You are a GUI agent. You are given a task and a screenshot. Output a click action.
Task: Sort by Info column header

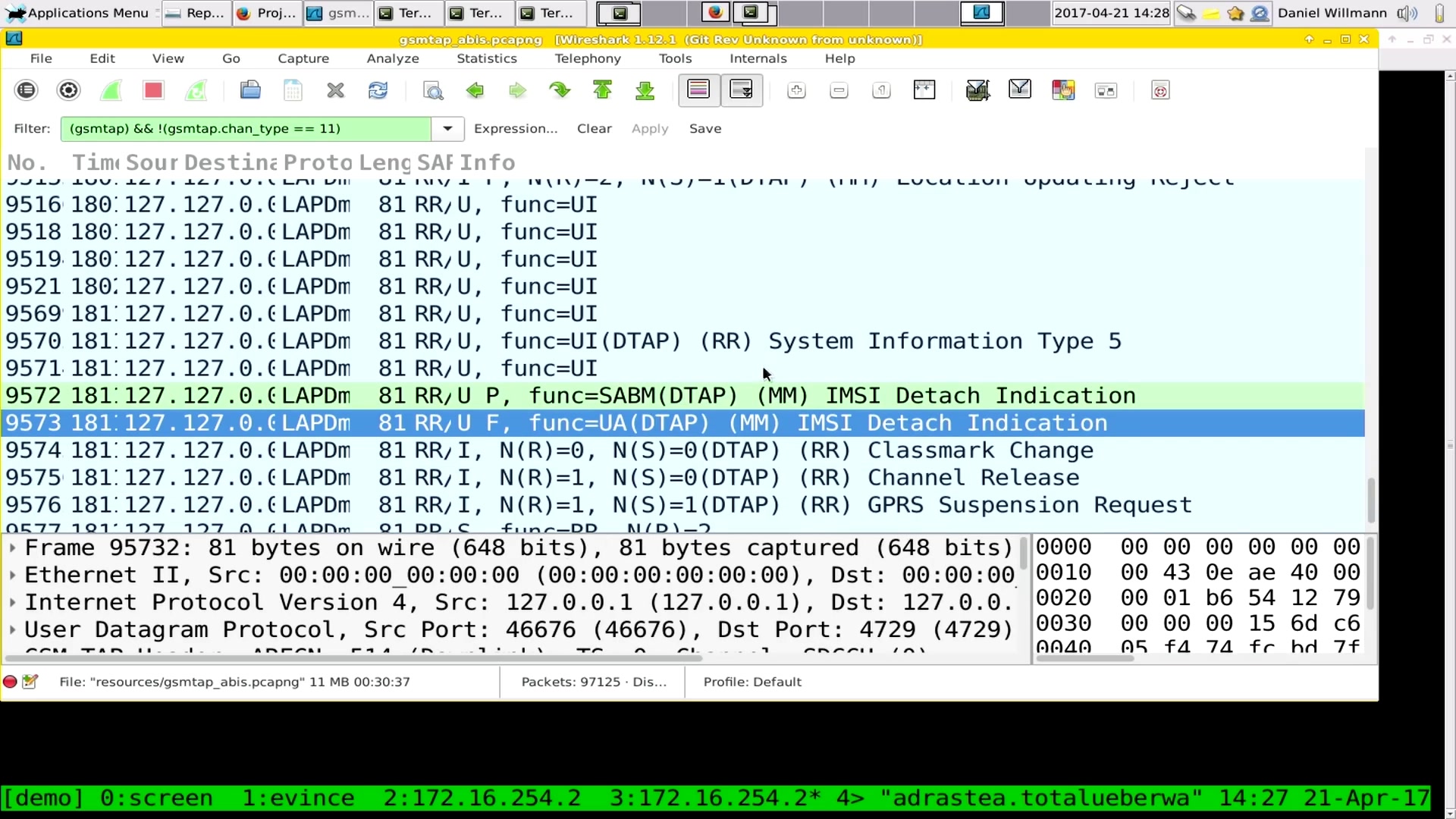tap(487, 162)
